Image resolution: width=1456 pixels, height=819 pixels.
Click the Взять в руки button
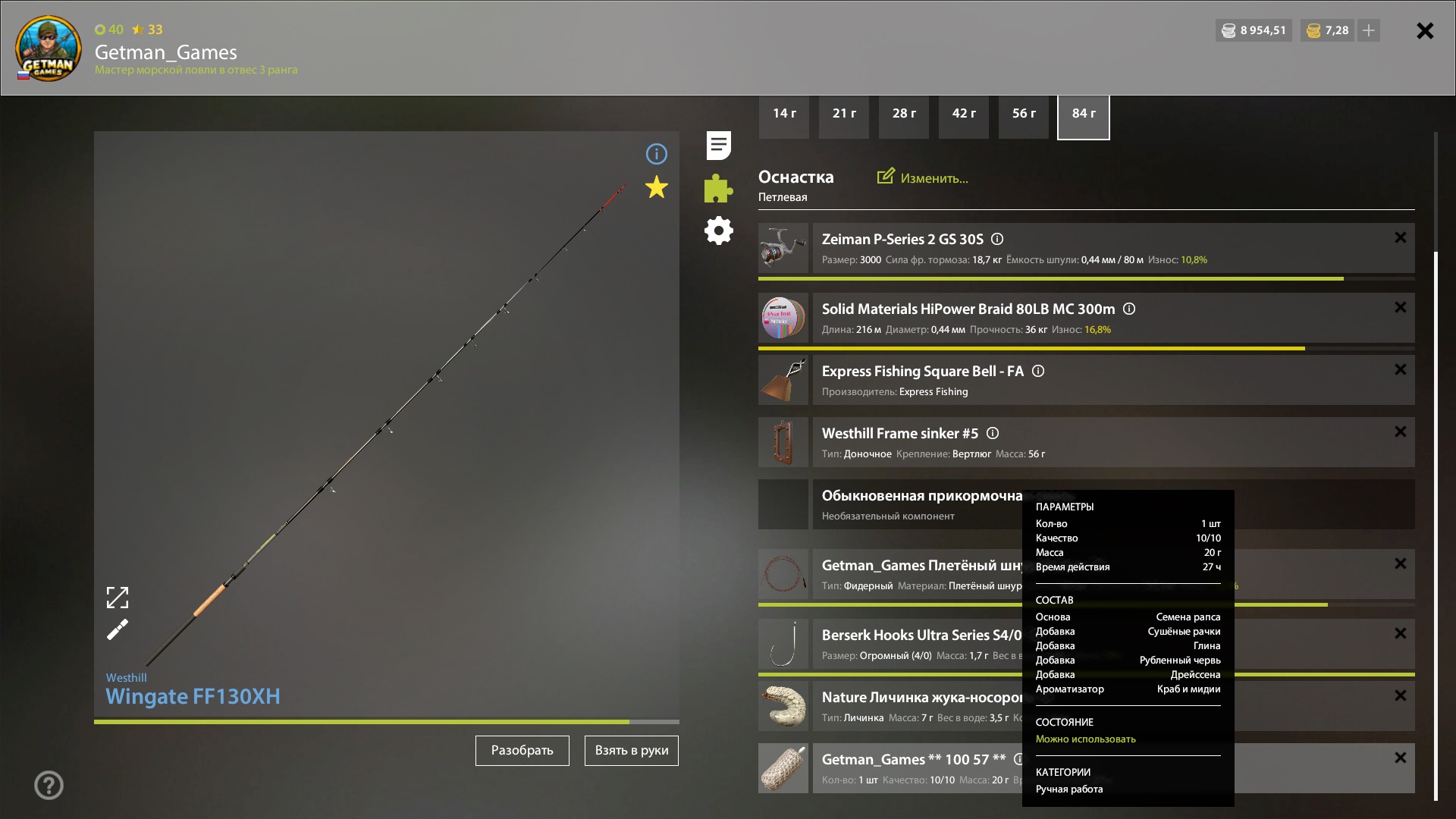coord(632,751)
